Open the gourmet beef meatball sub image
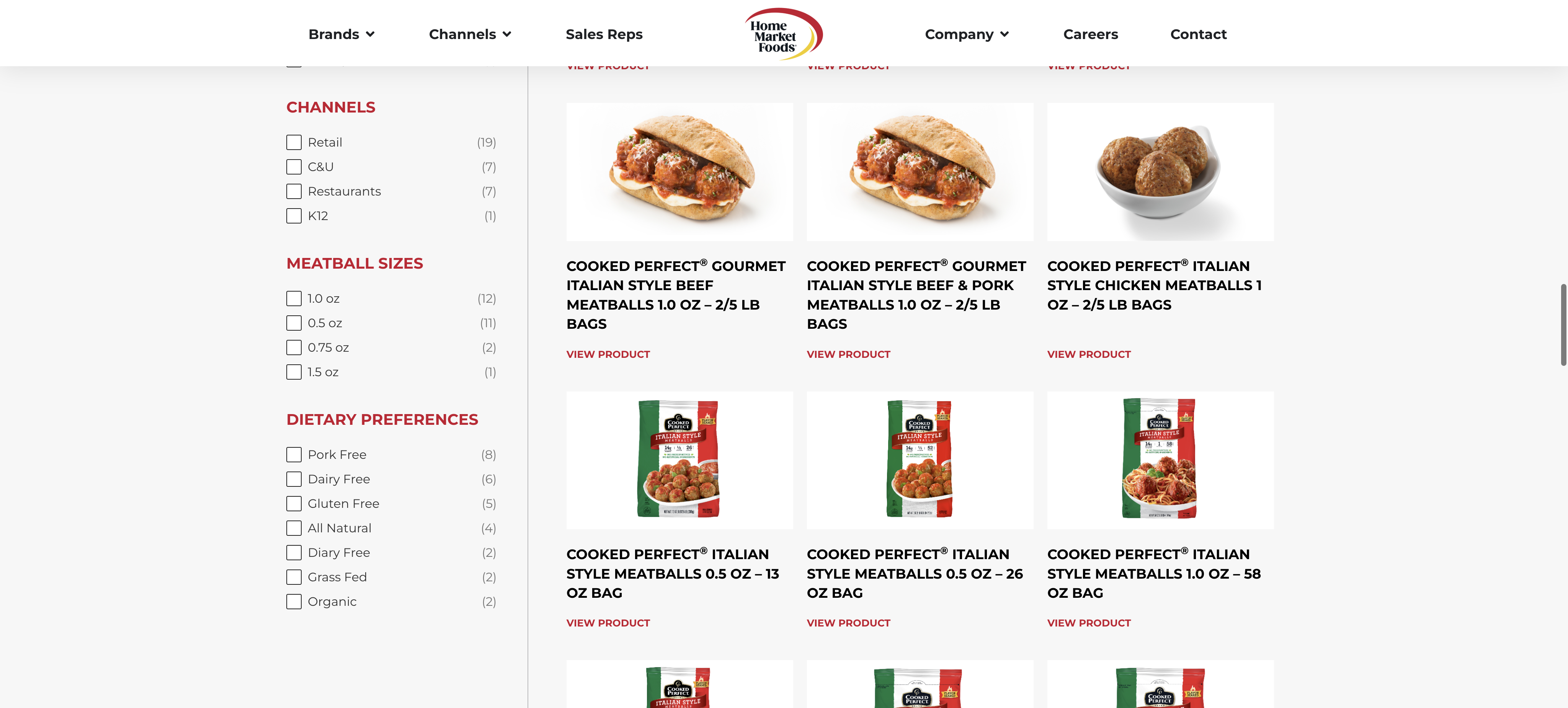1568x708 pixels. tap(679, 172)
